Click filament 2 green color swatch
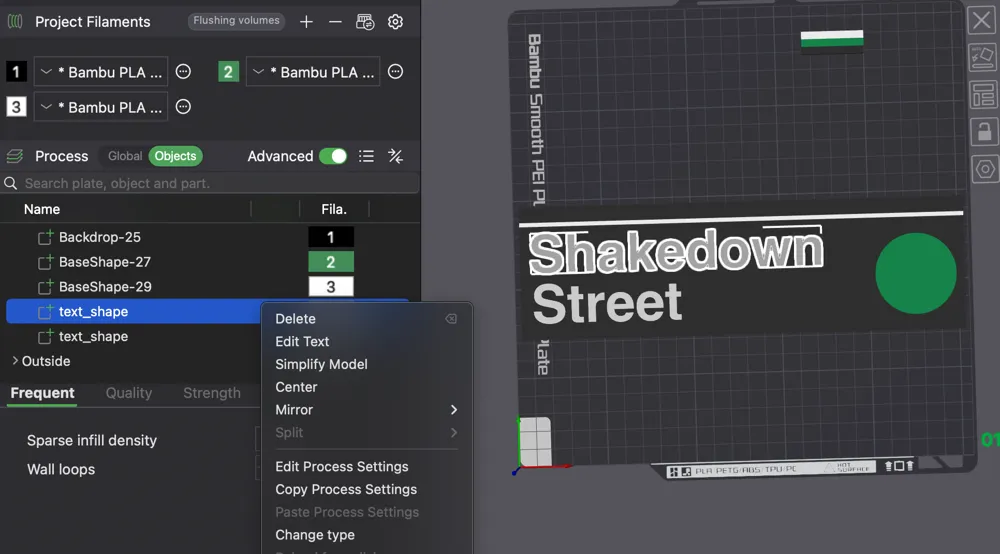 [228, 71]
